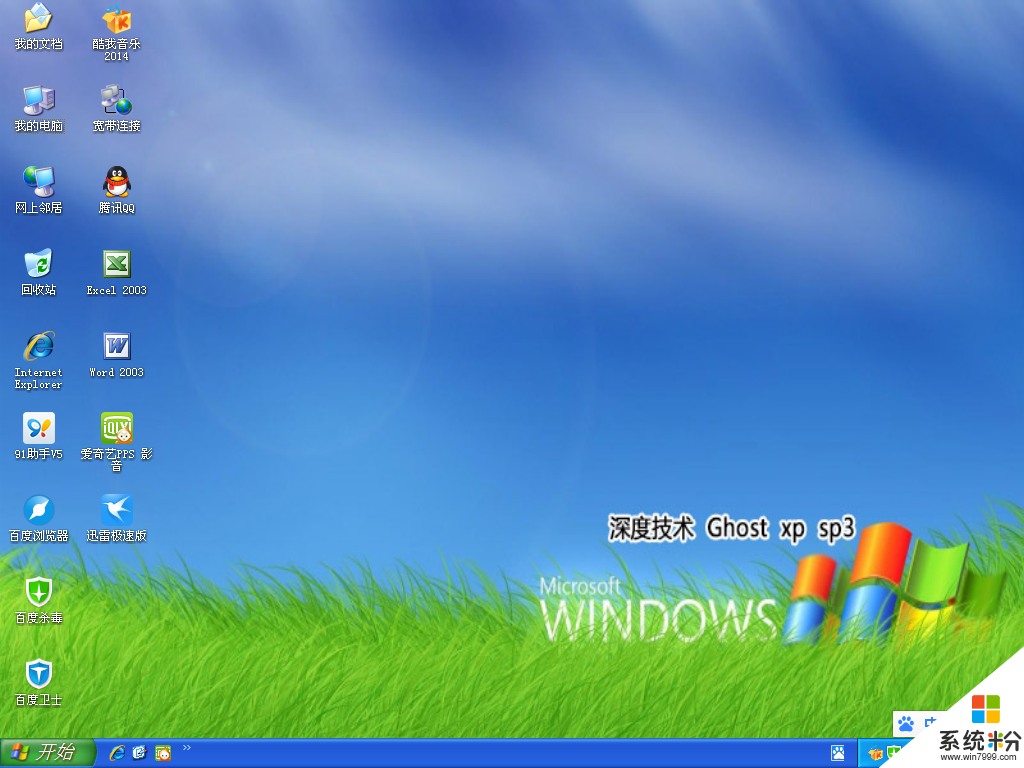Open the 回收站 recycle bin
The image size is (1024, 768).
[x=38, y=265]
